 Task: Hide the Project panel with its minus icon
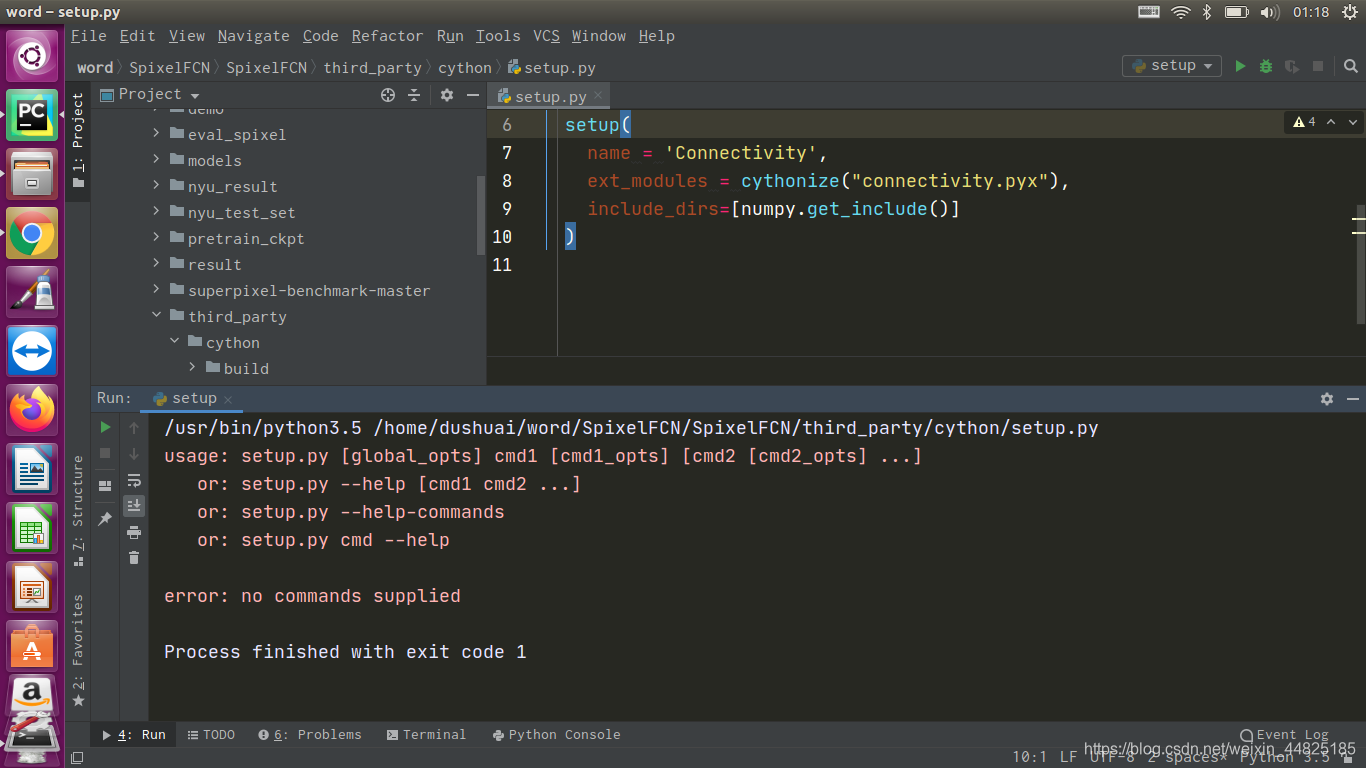pos(471,95)
